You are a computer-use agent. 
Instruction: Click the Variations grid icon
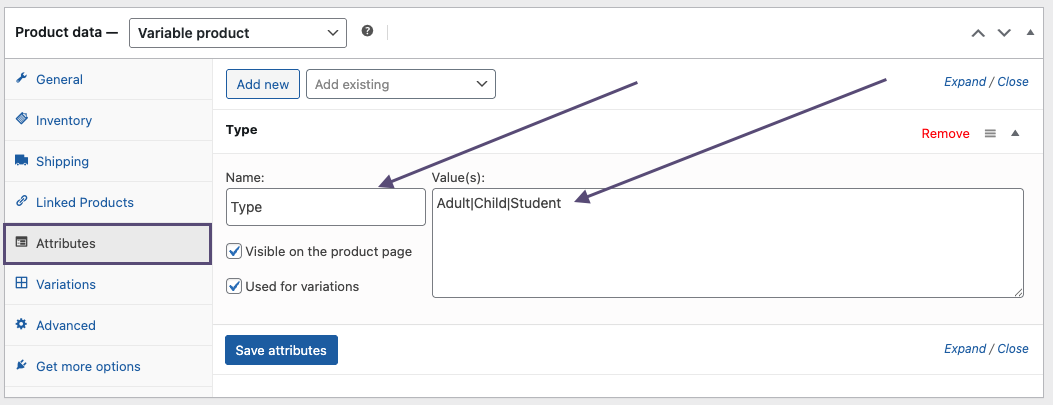coord(21,284)
